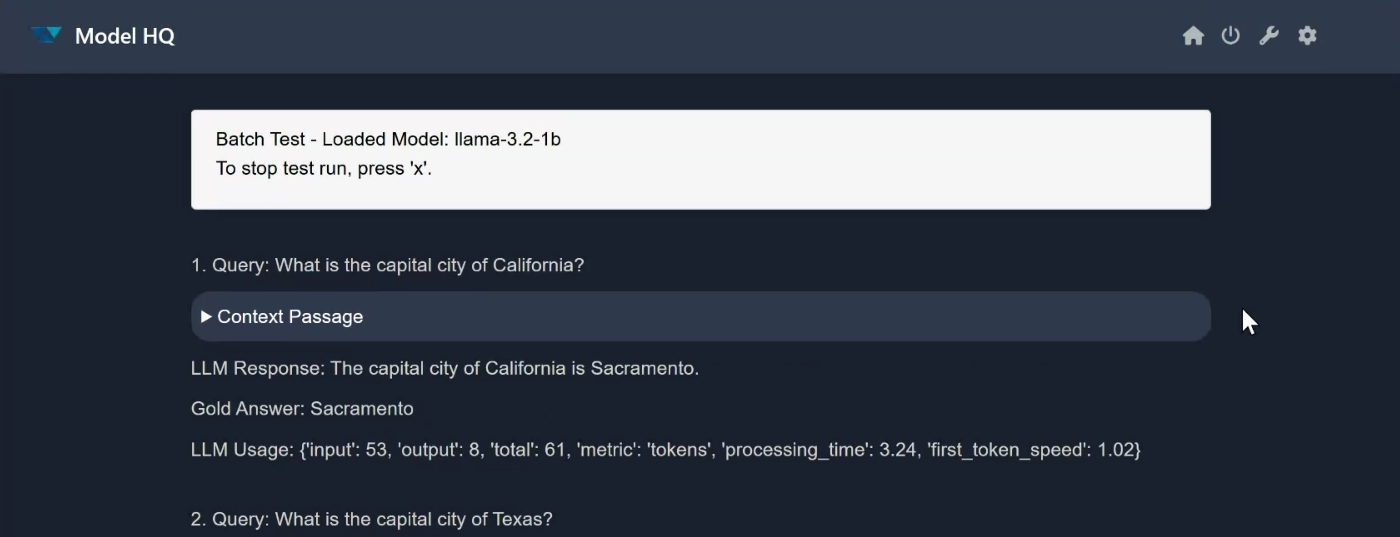Click the "To stop test run" instruction

[323, 168]
